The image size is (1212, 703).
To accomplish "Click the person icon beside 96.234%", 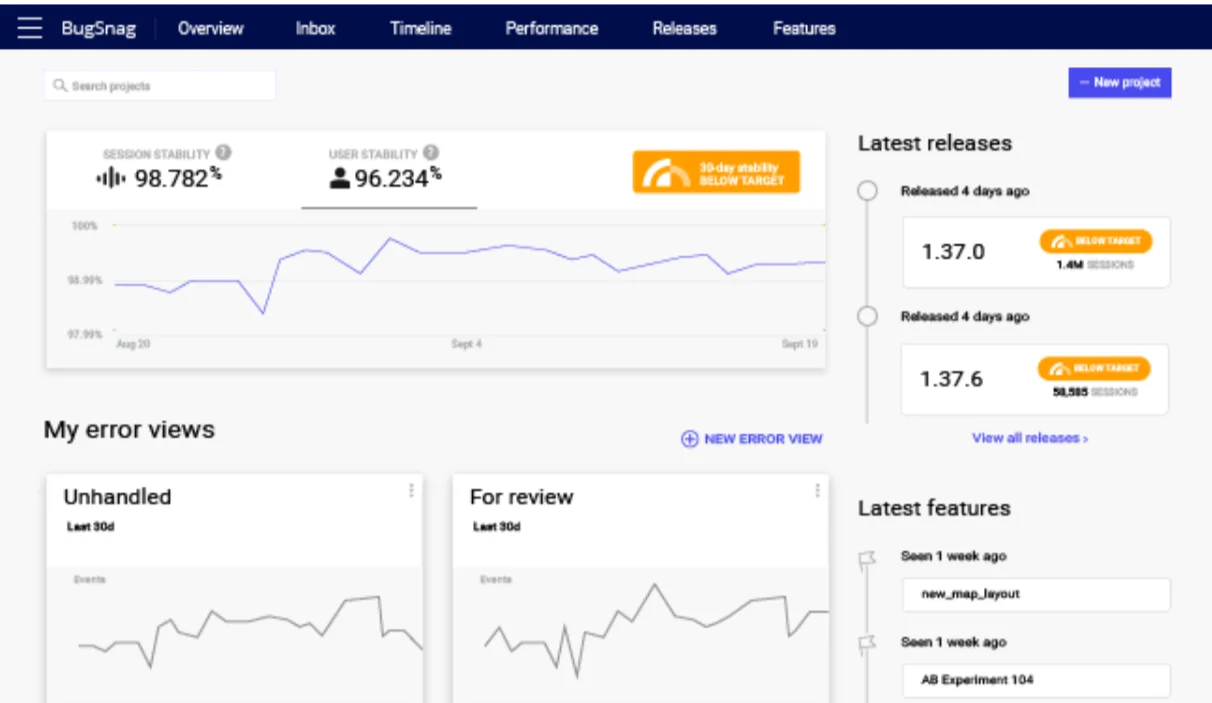I will pyautogui.click(x=340, y=176).
